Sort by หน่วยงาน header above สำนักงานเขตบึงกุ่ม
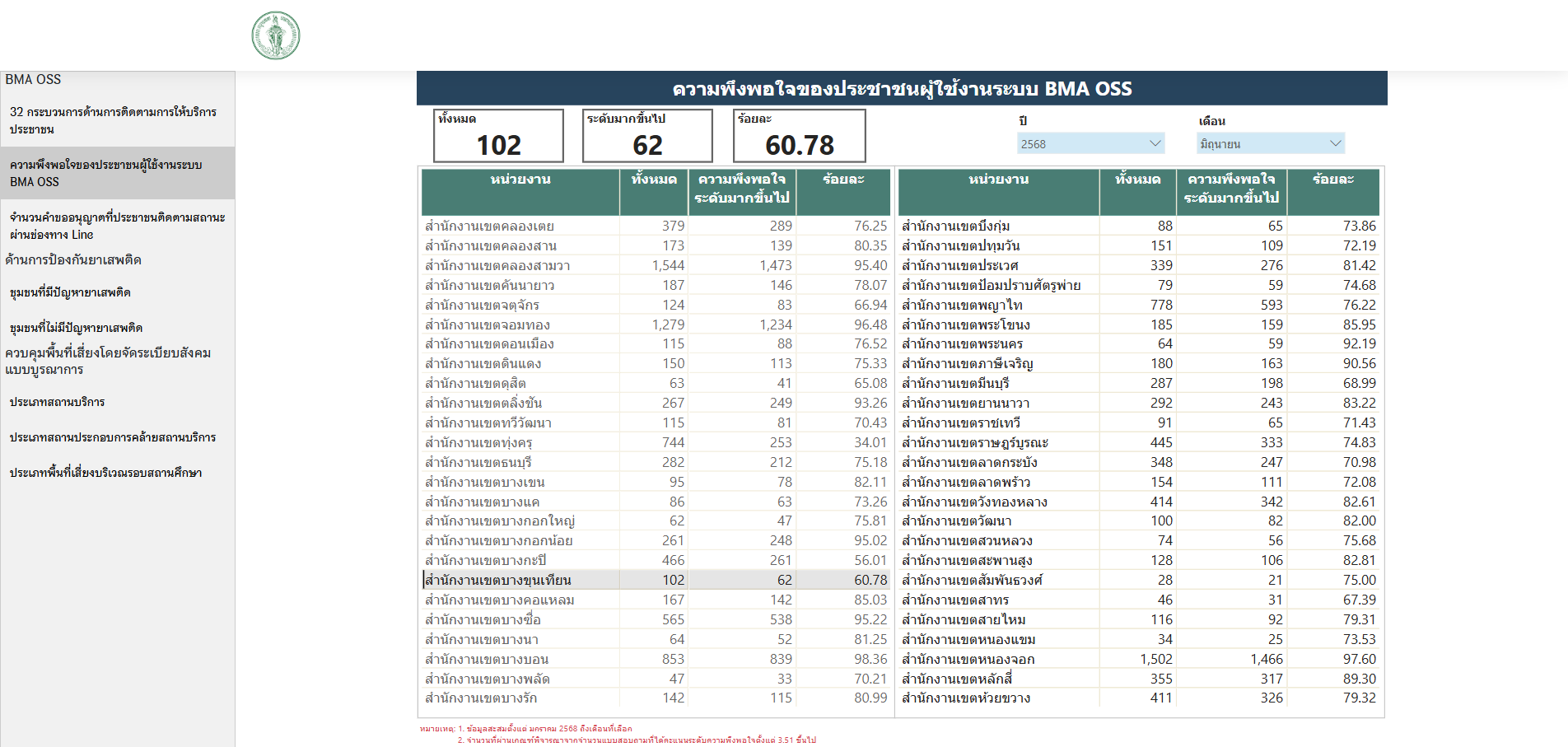Screen dimensions: 1568x747 click(998, 180)
